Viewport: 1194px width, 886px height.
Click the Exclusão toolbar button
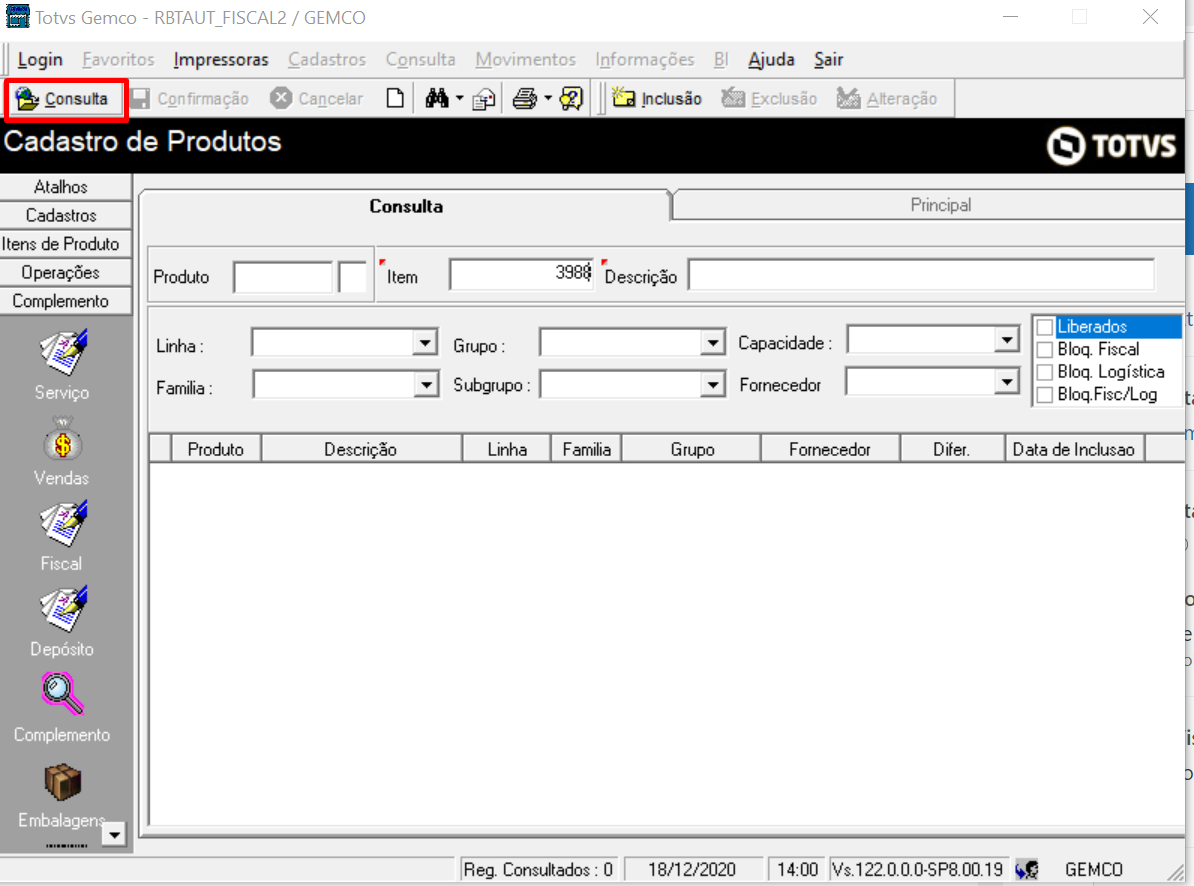point(769,99)
